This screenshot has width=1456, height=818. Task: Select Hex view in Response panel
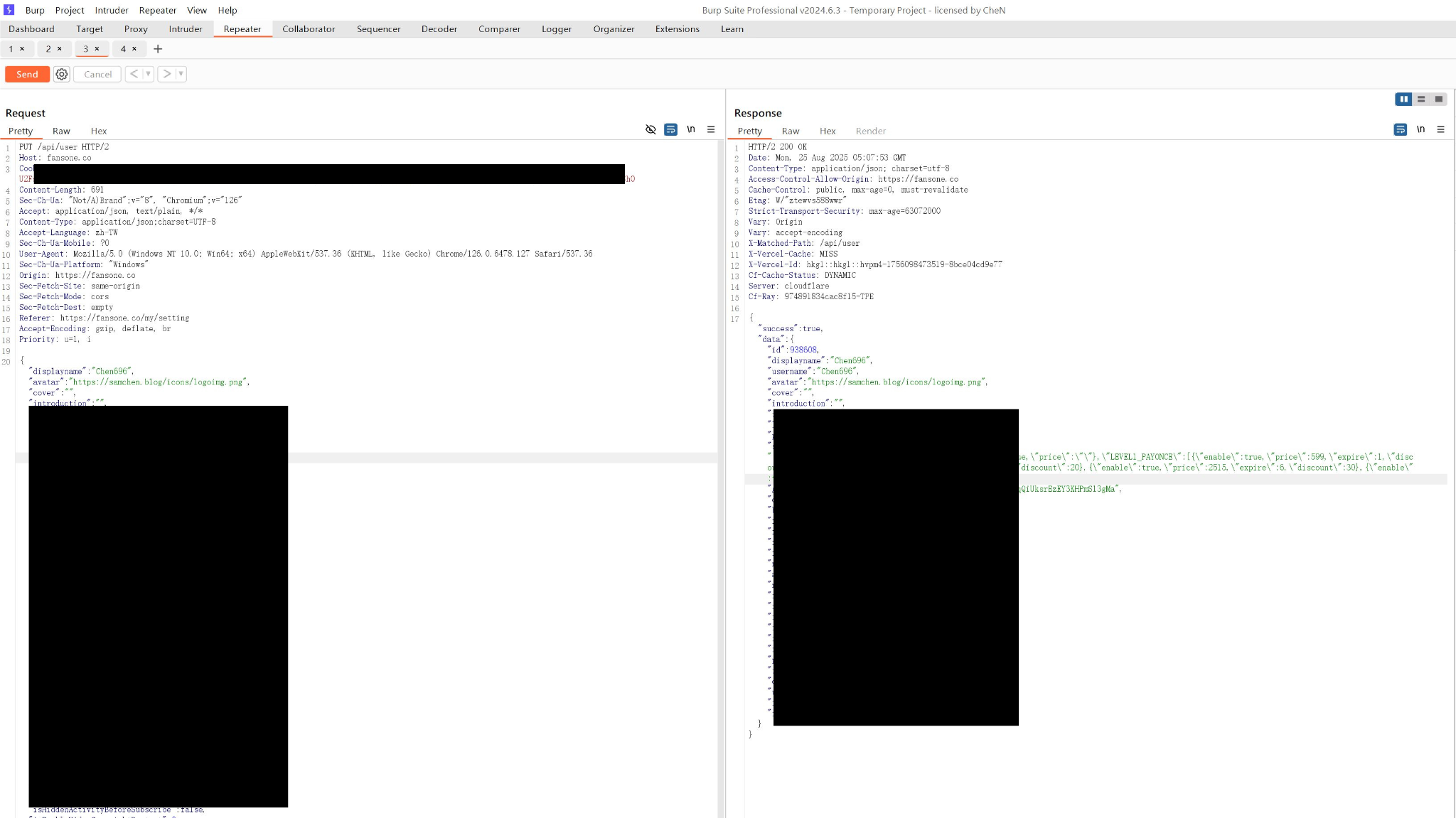pos(828,131)
